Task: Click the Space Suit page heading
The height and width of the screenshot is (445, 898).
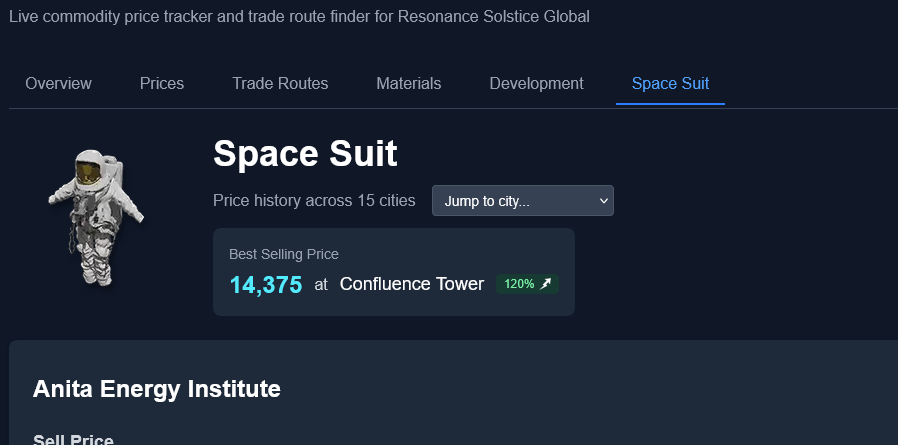Action: [305, 153]
